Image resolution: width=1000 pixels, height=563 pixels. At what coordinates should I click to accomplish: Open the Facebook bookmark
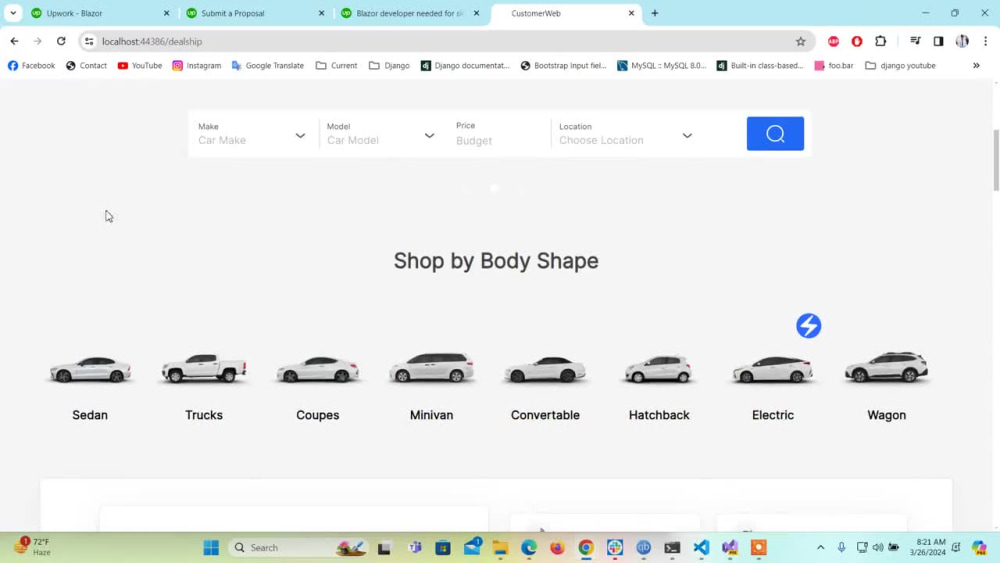(x=31, y=66)
